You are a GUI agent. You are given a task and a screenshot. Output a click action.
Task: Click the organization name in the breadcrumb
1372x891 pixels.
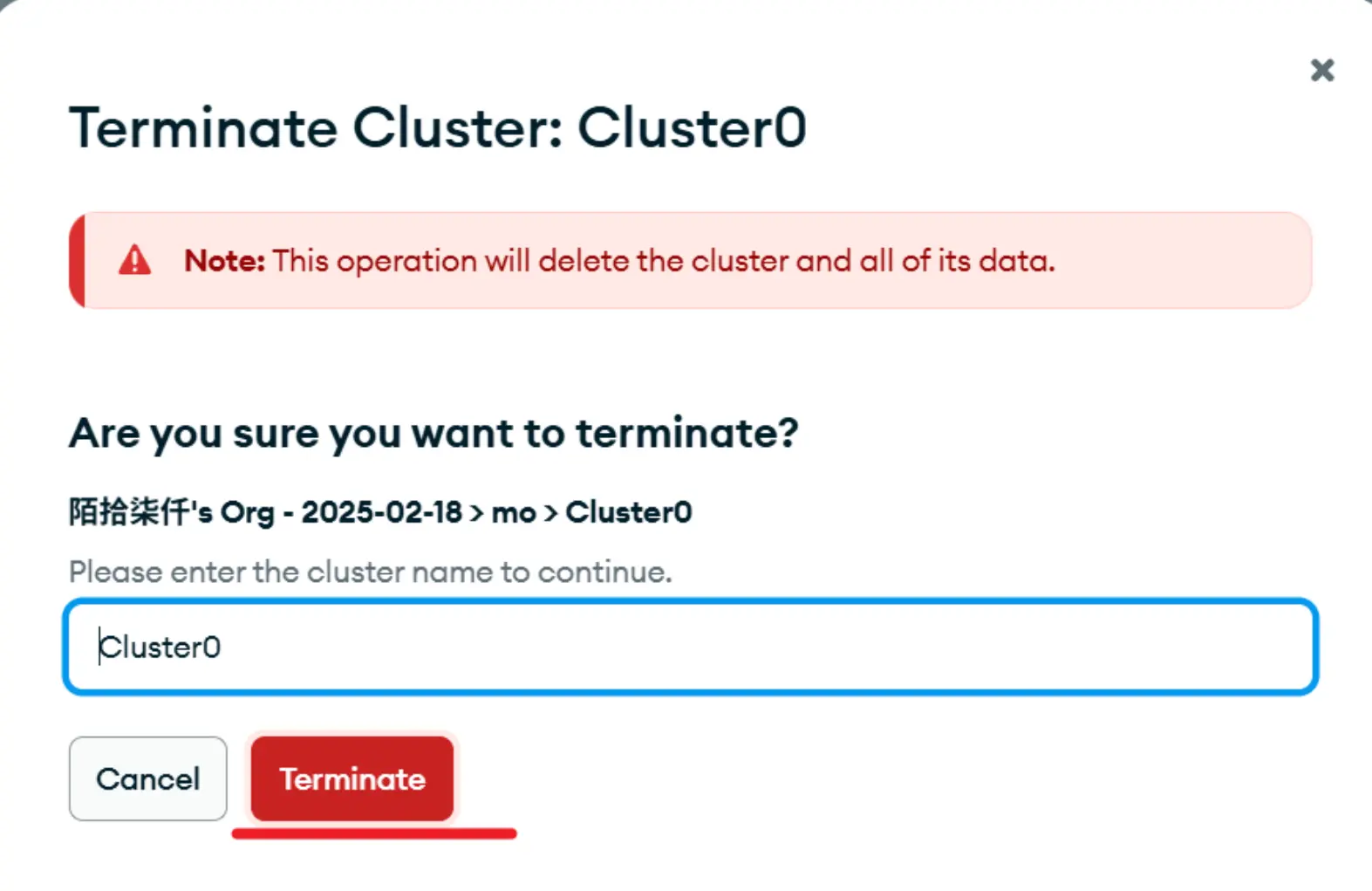171,512
